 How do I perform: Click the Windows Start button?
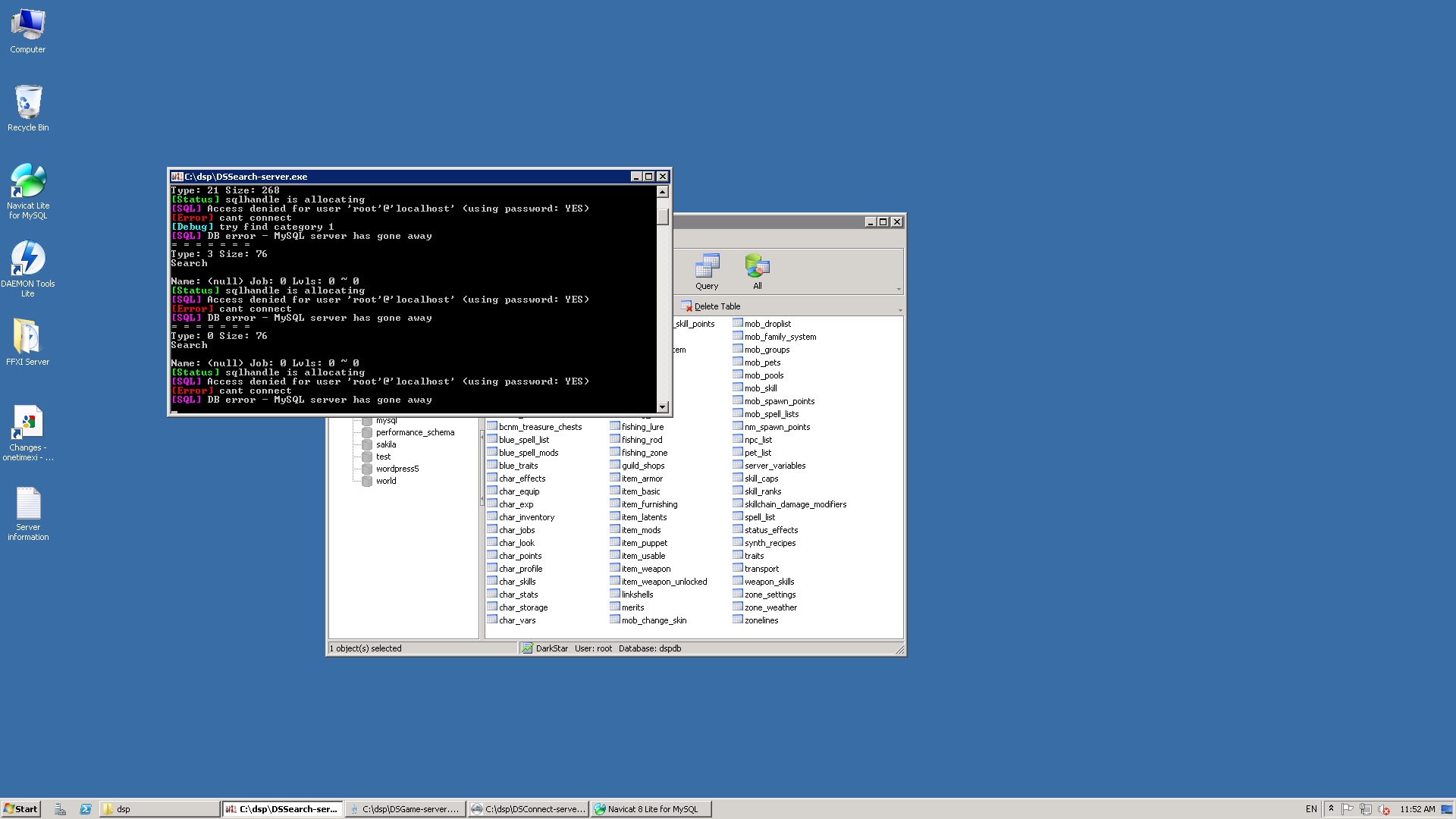(x=20, y=809)
